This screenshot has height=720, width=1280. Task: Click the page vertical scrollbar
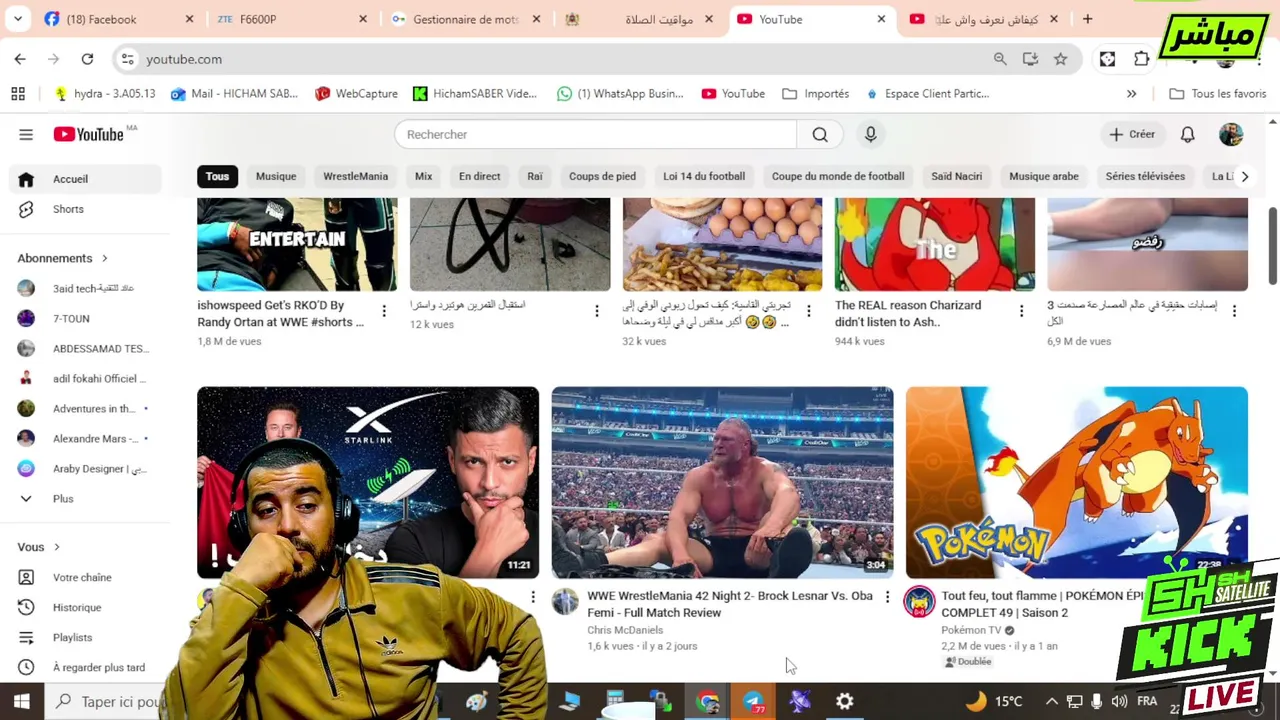[x=1272, y=245]
